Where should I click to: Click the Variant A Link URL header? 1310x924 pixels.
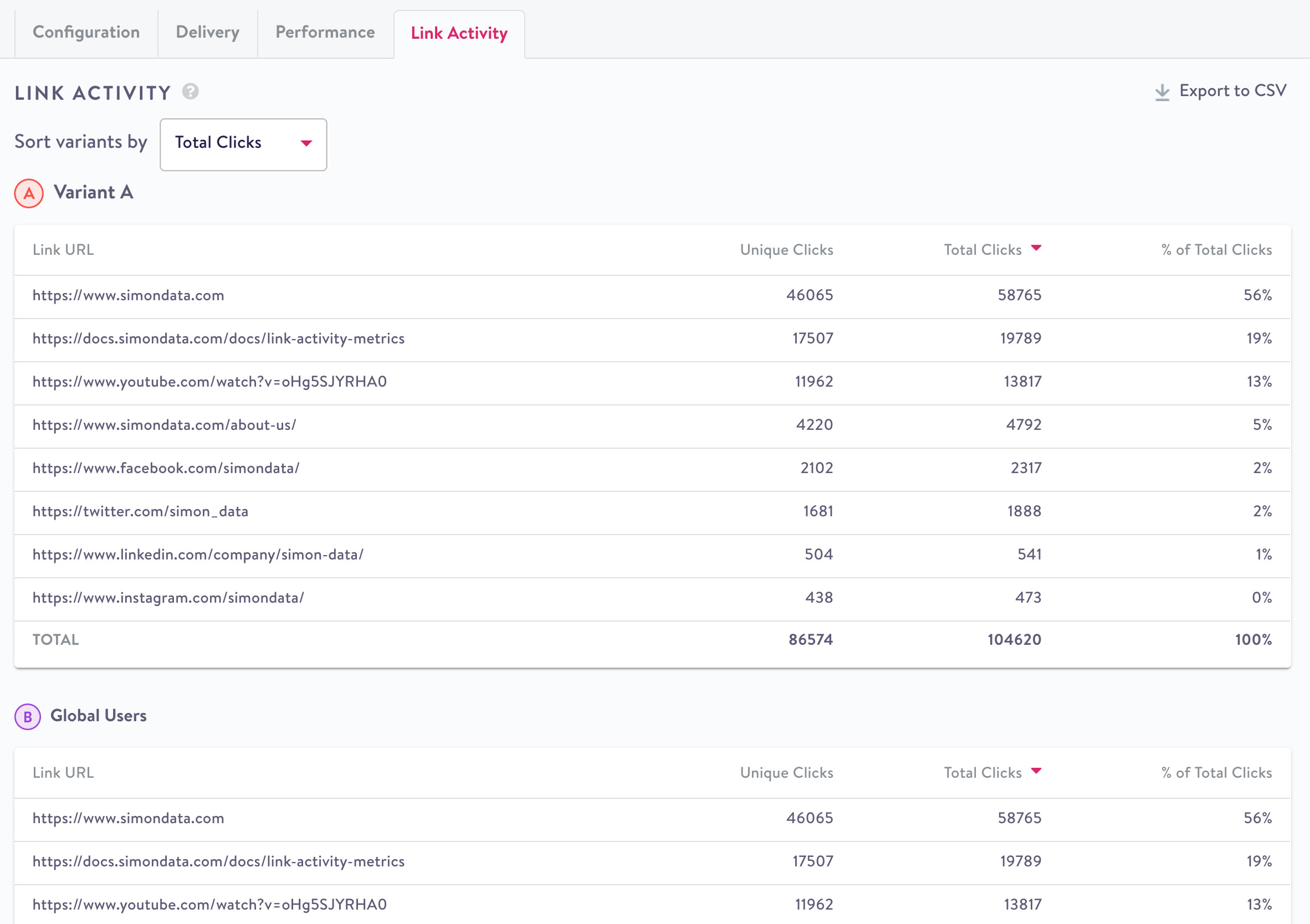pyautogui.click(x=63, y=250)
